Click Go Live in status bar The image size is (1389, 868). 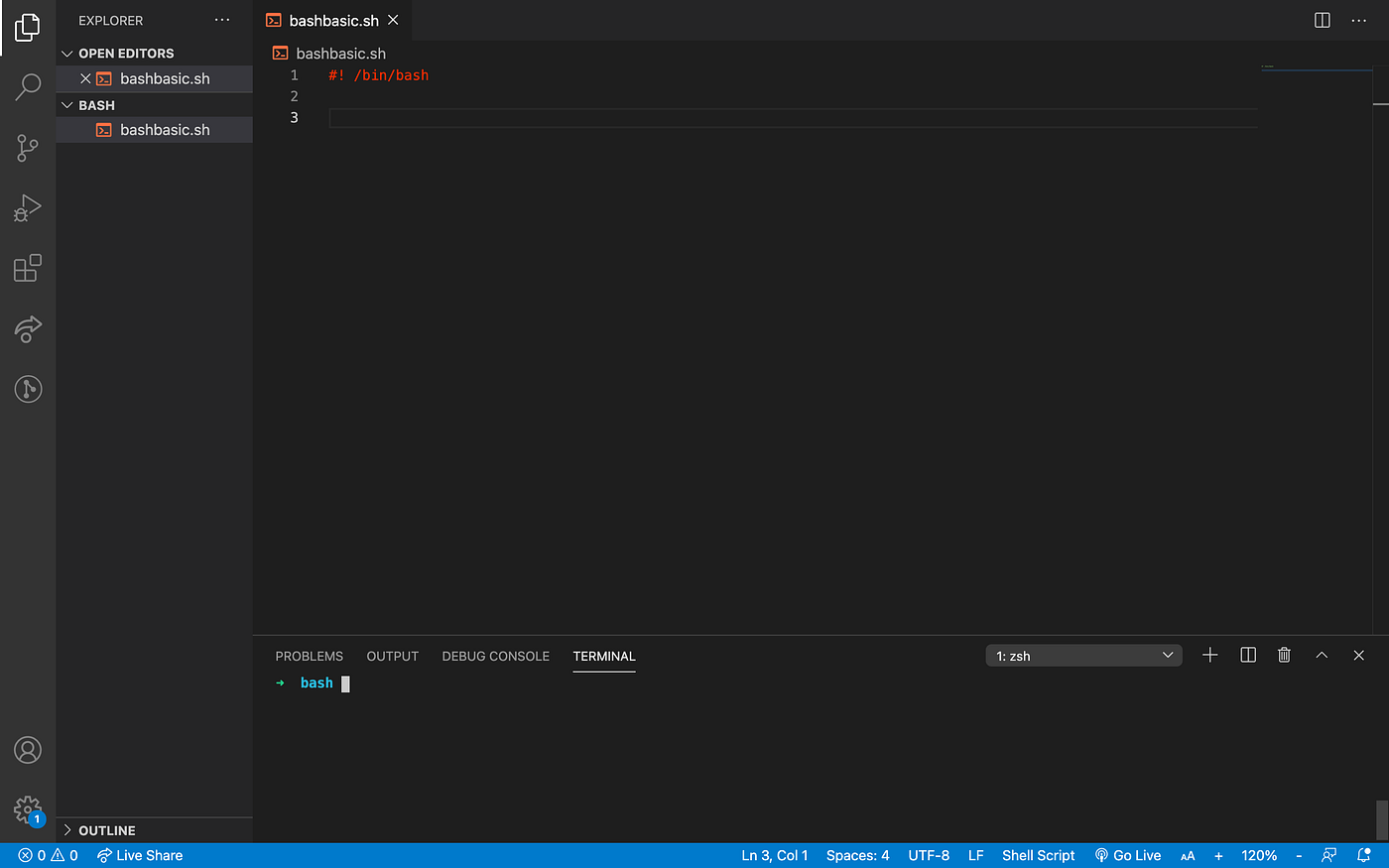tap(1127, 855)
